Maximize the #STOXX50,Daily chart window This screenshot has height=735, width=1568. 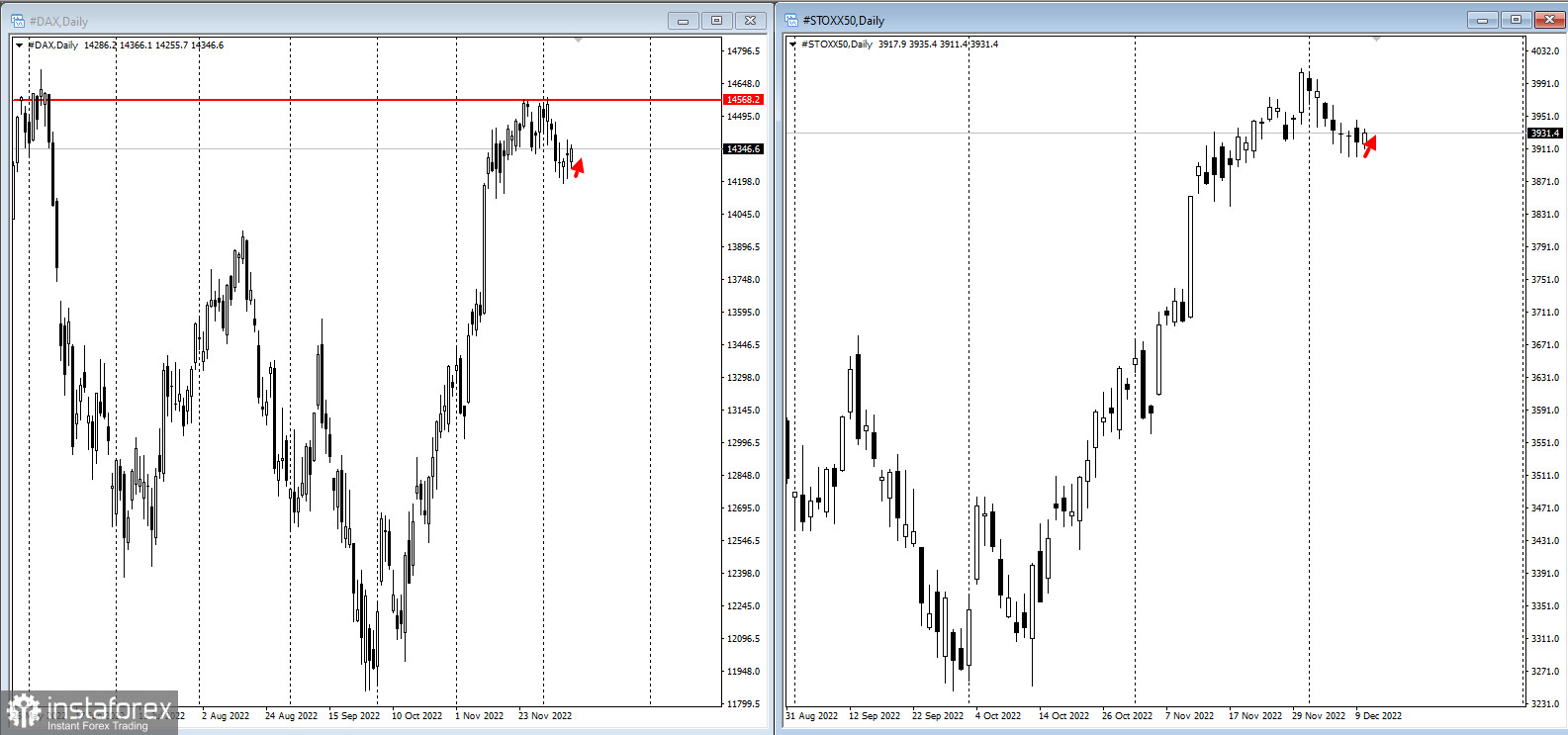point(1516,20)
